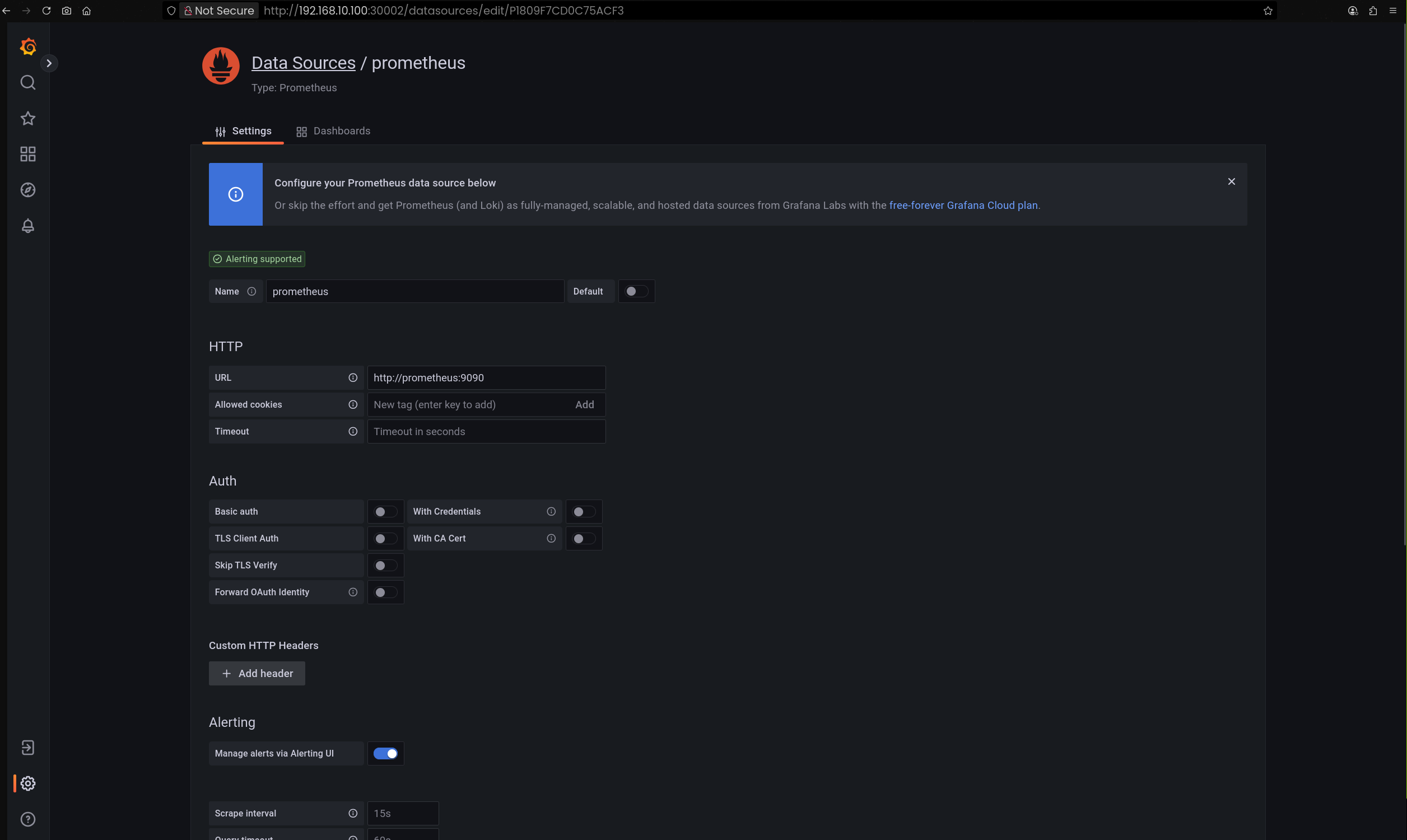Click the Prometheus flame logo
This screenshot has height=840, width=1407.
[x=221, y=66]
